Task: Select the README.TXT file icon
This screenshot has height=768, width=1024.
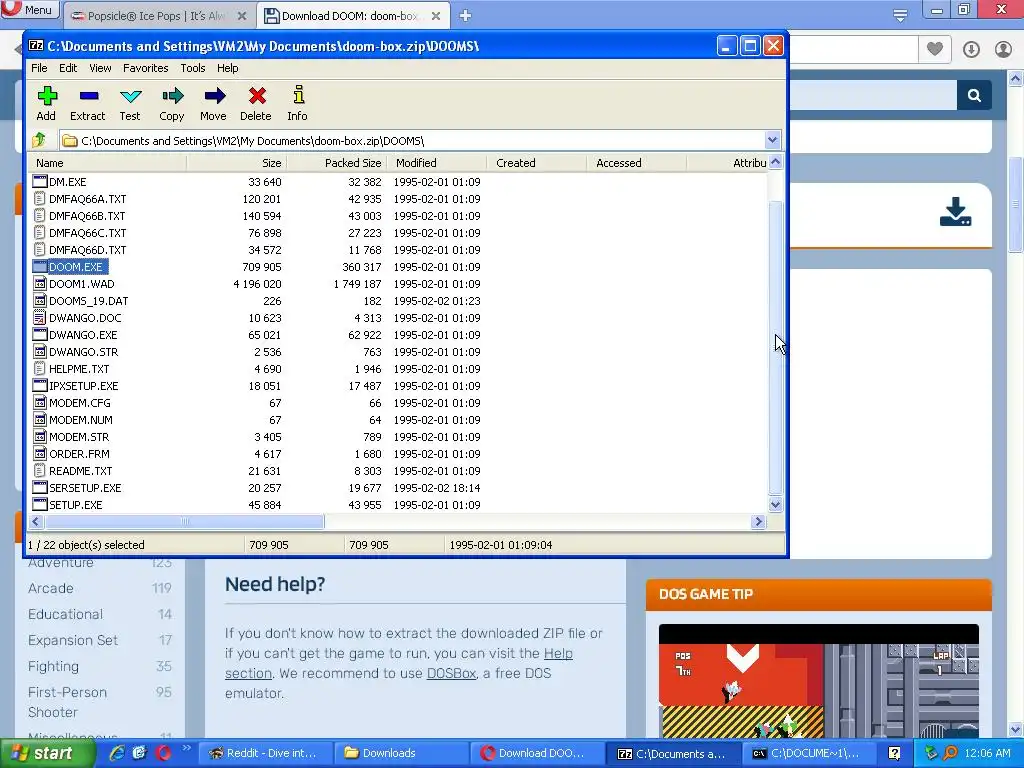Action: pos(40,470)
